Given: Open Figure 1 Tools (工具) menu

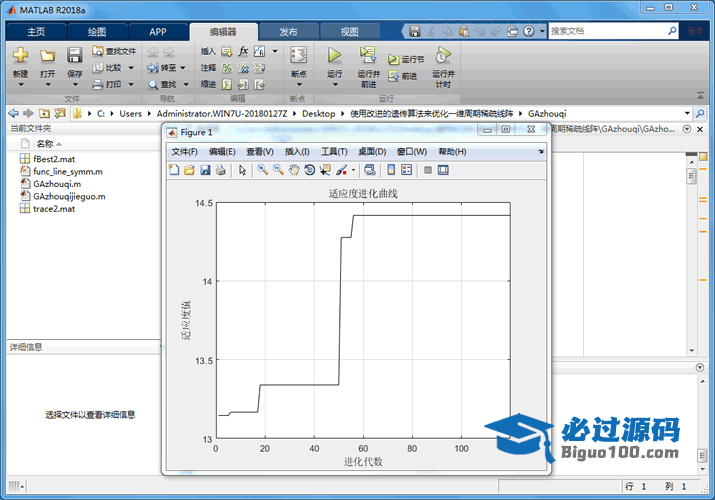Looking at the screenshot, I should pos(334,152).
